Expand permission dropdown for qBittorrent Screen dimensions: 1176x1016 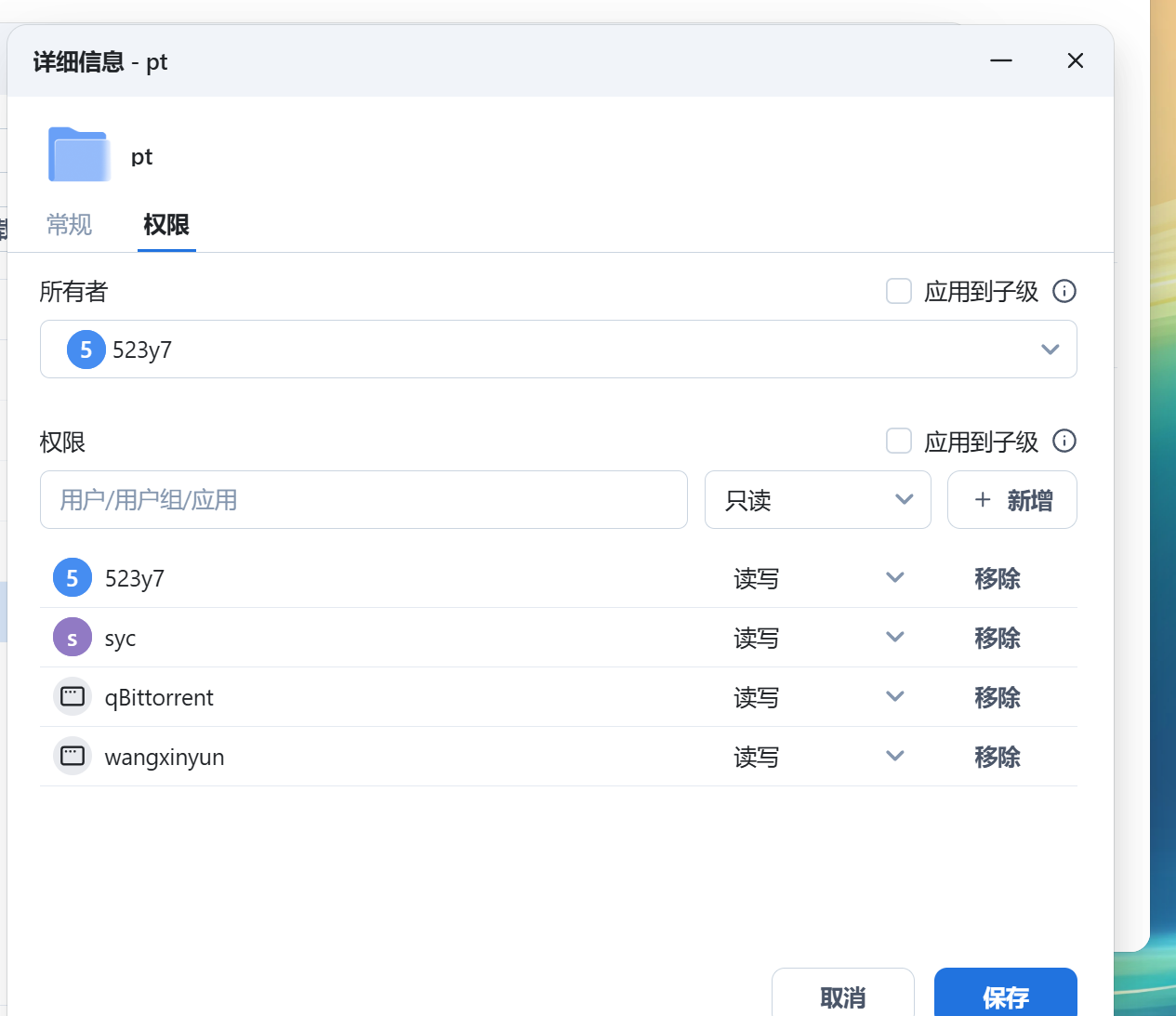[x=894, y=697]
